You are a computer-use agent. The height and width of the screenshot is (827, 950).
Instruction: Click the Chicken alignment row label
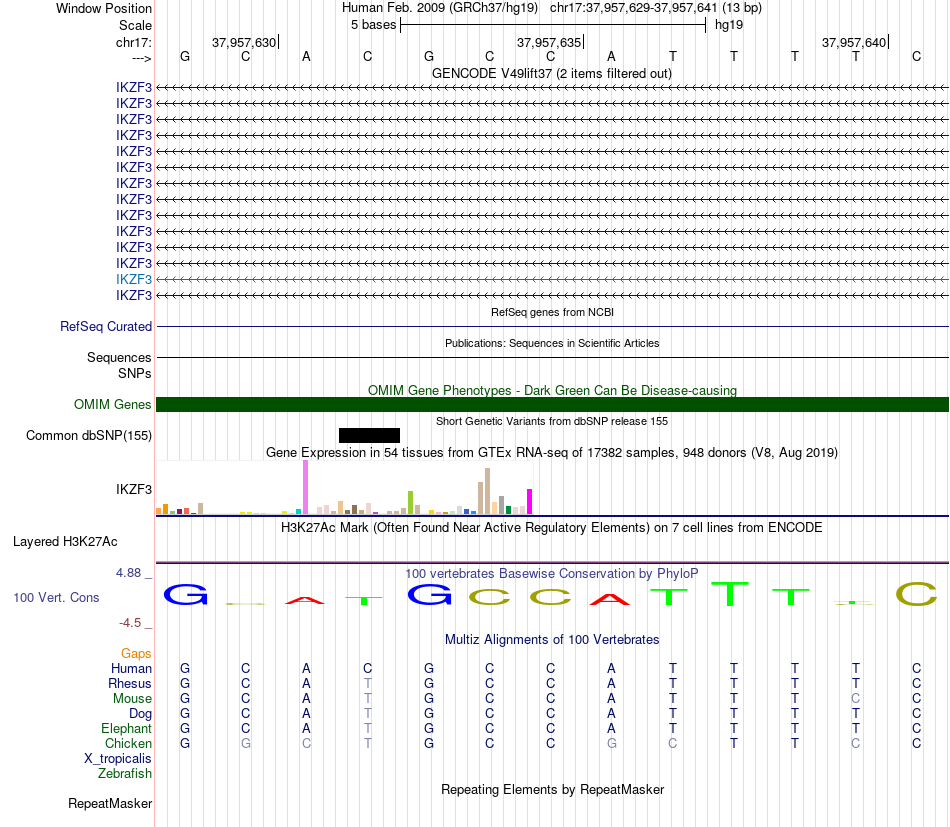128,743
